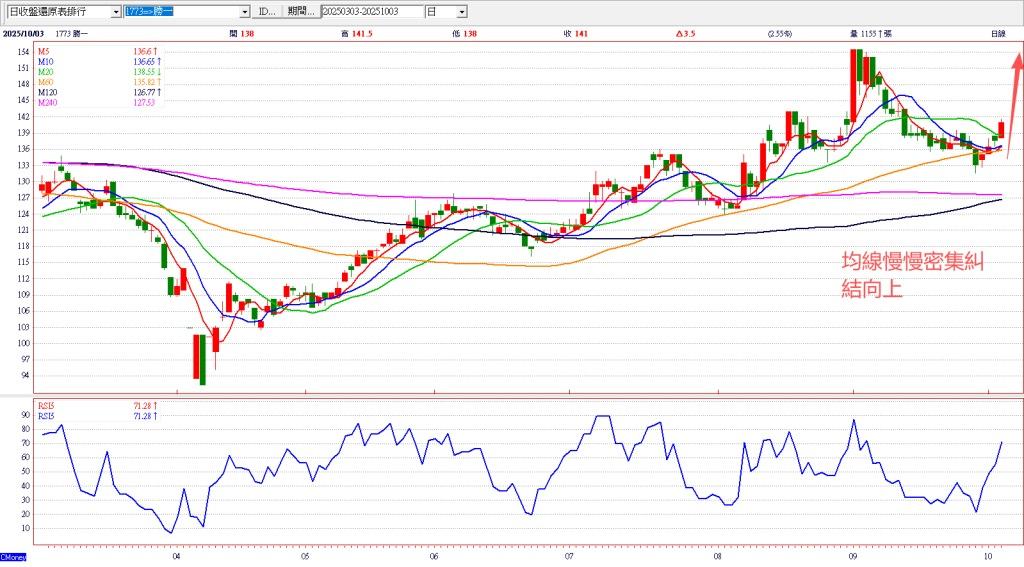The image size is (1024, 567).
Task: Expand the 1773 勝一 stock selector arrow
Action: 245,12
